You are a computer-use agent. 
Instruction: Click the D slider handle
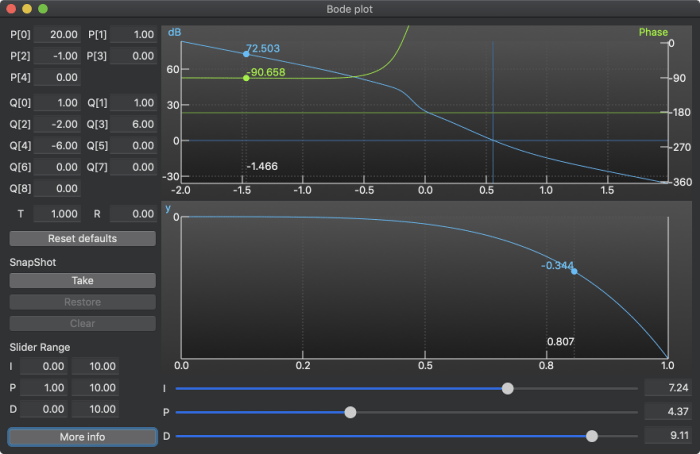click(592, 436)
